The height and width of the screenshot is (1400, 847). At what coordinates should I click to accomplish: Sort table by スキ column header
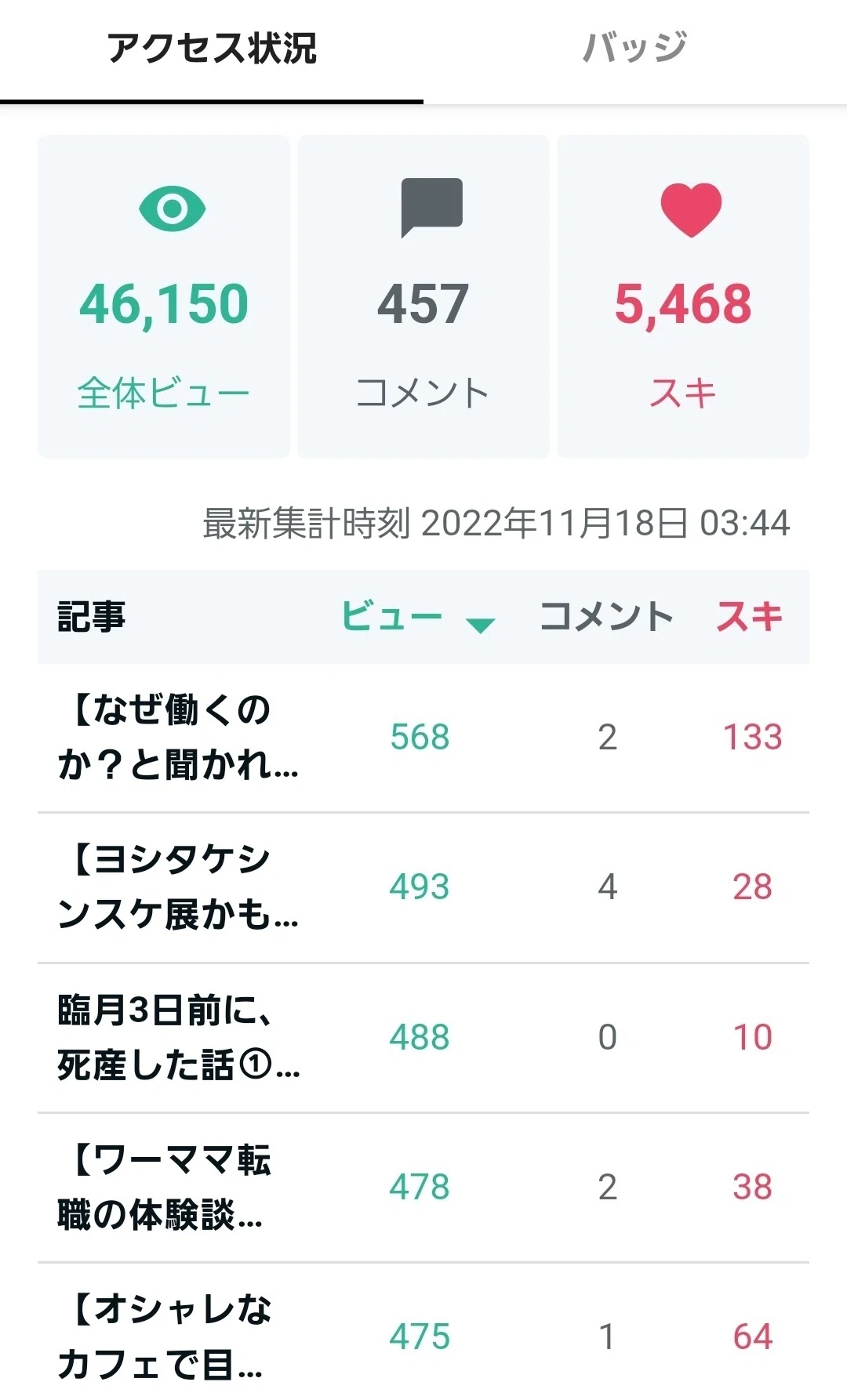tap(749, 616)
